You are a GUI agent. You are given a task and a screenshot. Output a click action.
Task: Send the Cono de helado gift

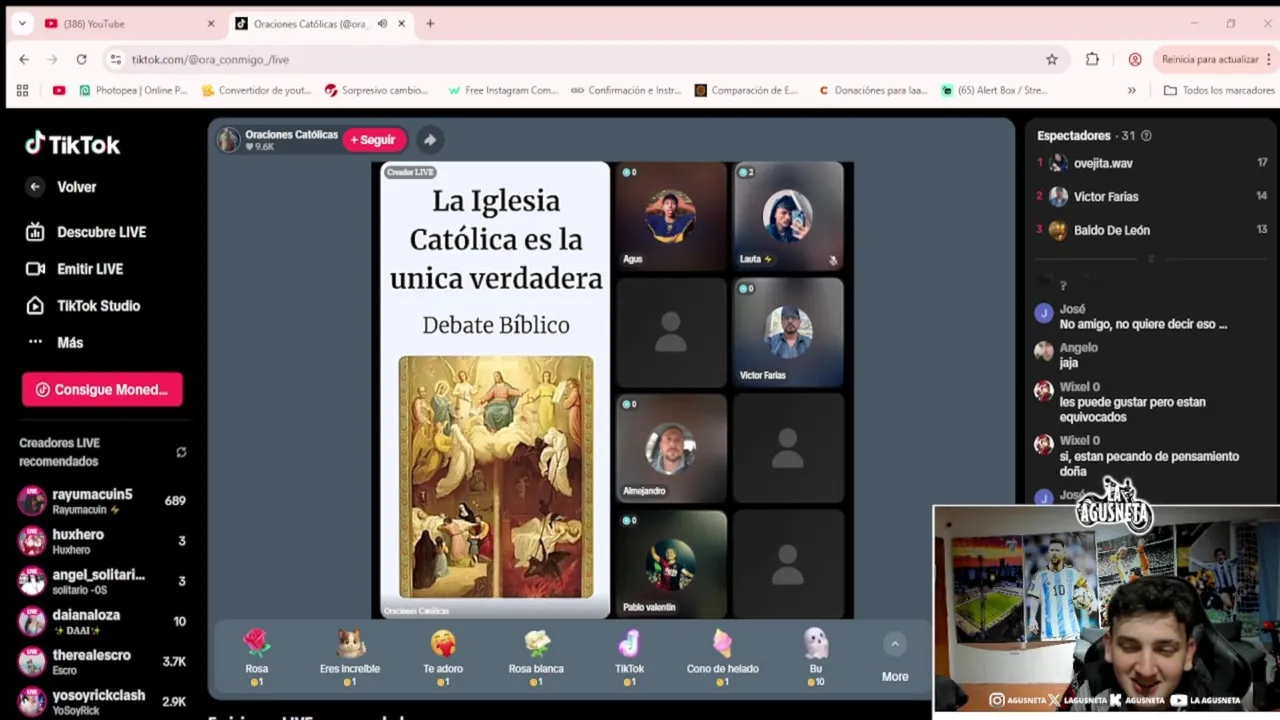point(722,656)
